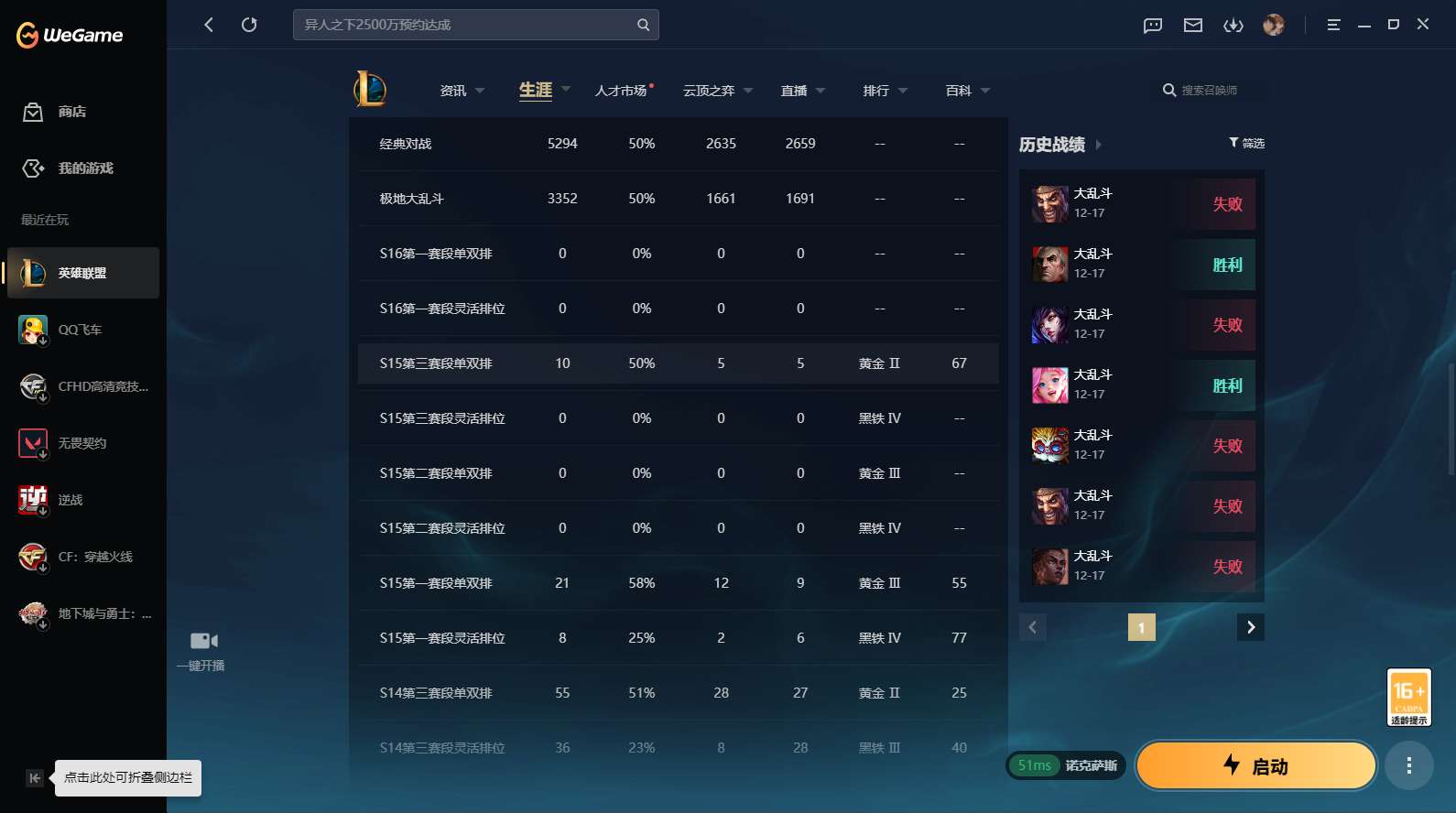1456x813 pixels.
Task: Expand the 云顶之弈 dropdown menu
Action: [718, 91]
